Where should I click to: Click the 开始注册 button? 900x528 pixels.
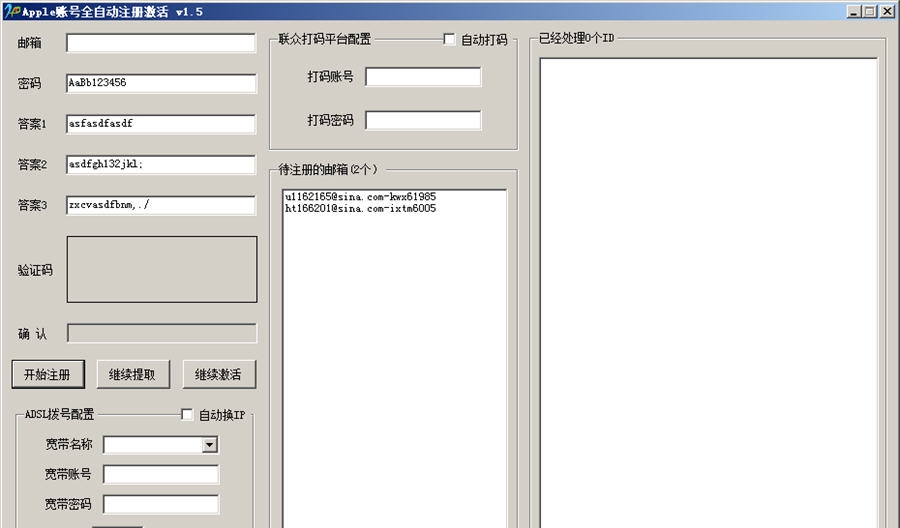coord(48,375)
